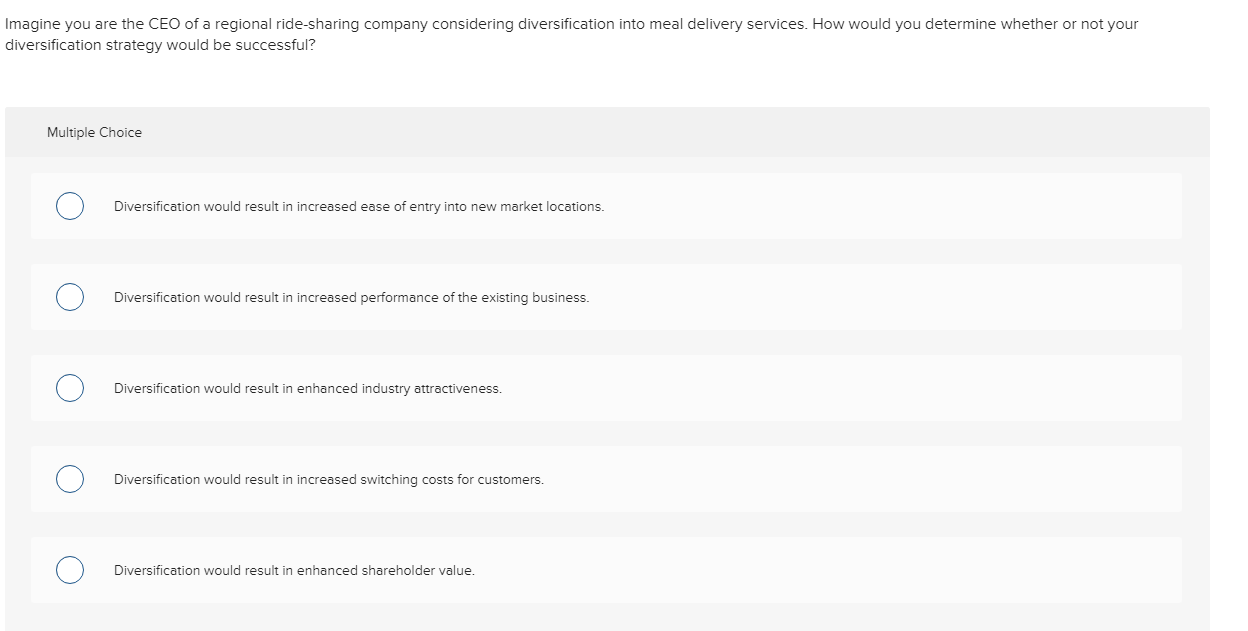
Task: Mark the radio button for enhanced industry attractiveness
Action: pyautogui.click(x=69, y=388)
